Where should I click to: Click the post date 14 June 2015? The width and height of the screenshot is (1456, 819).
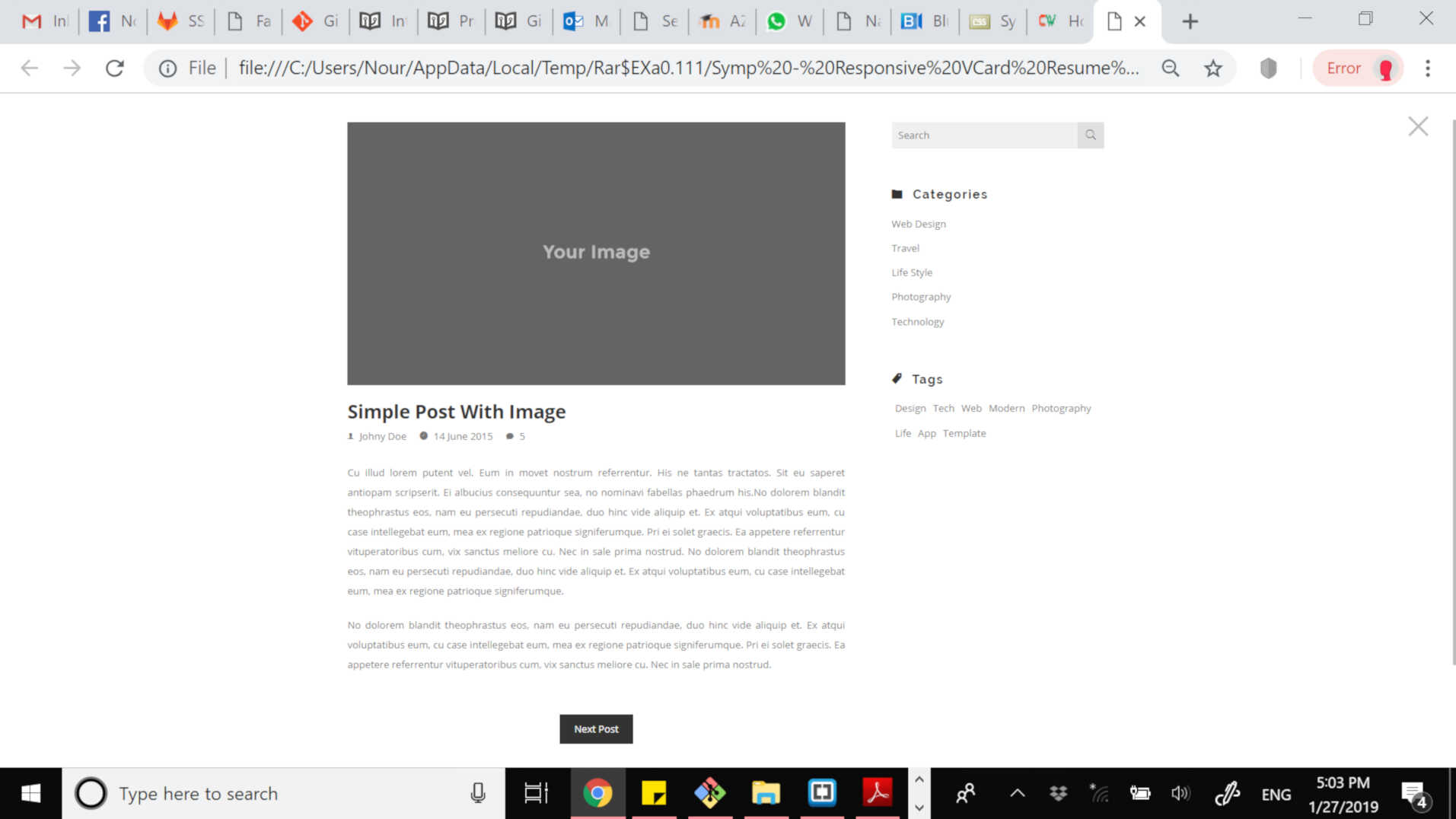pyautogui.click(x=463, y=437)
